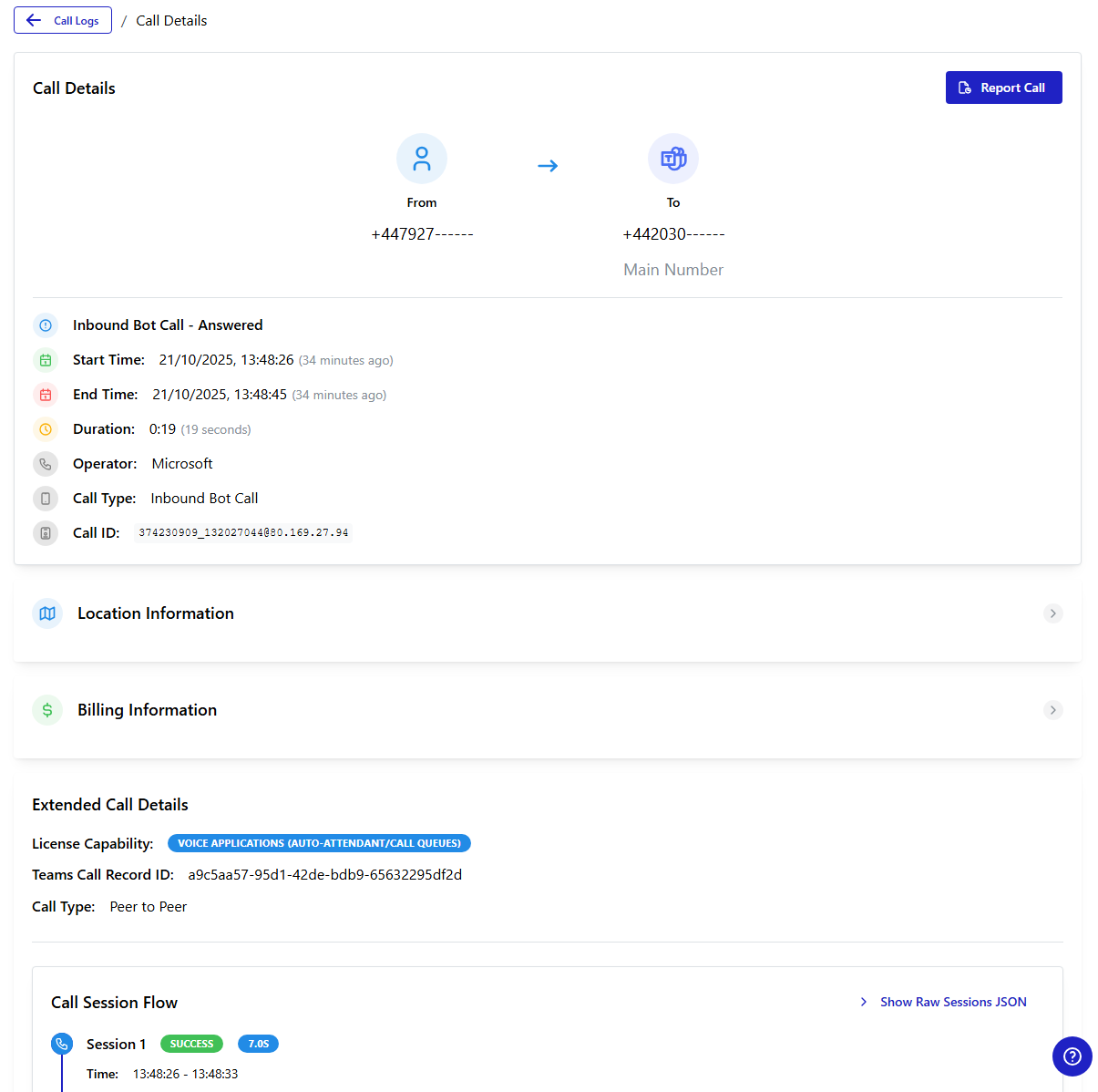
Task: Click the Call ID code value
Action: (x=243, y=533)
